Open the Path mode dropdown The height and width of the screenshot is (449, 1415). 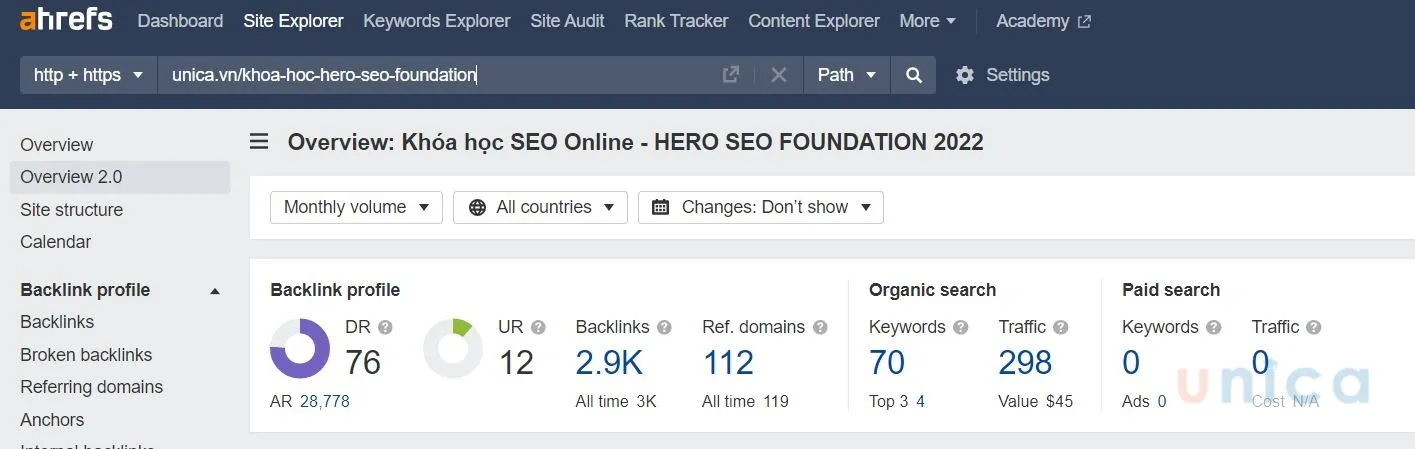point(846,75)
